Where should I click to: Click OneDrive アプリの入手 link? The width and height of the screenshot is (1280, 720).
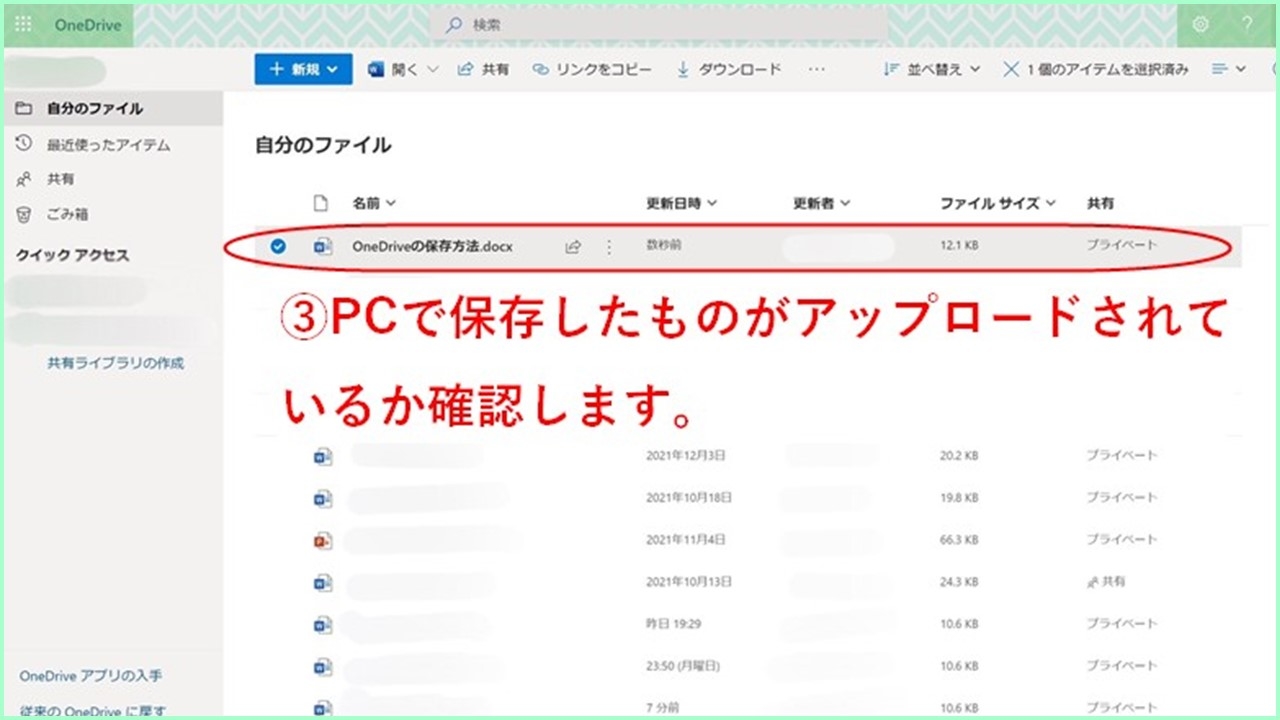pyautogui.click(x=91, y=676)
